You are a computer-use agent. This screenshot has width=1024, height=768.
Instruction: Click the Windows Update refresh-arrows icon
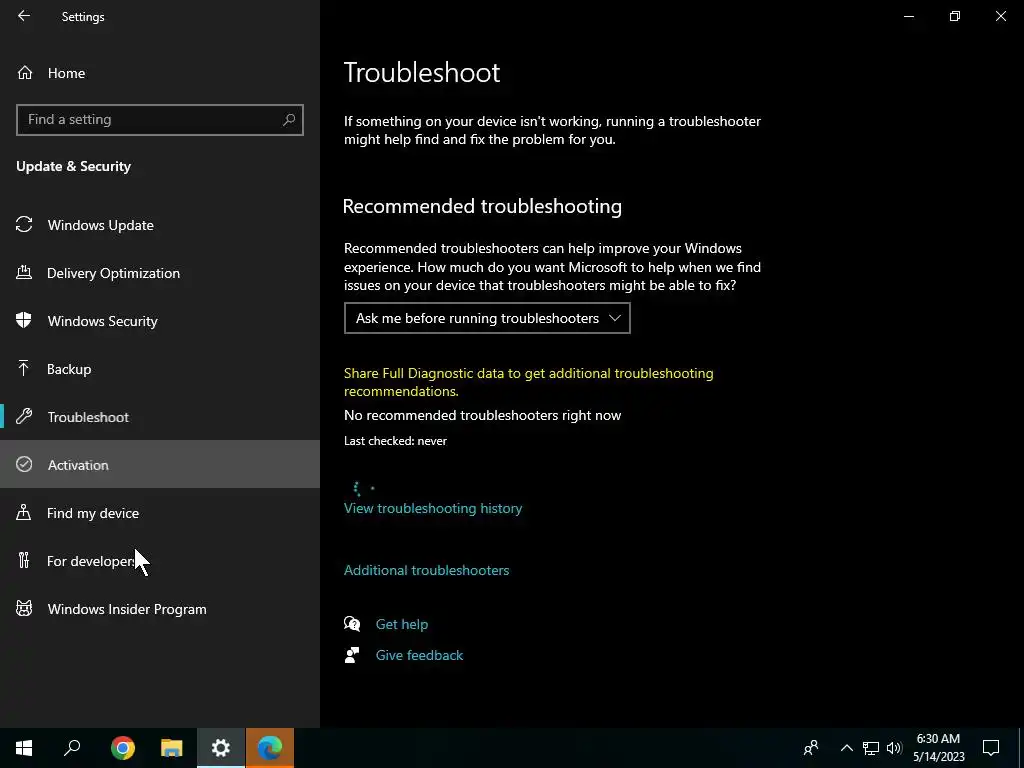[24, 225]
